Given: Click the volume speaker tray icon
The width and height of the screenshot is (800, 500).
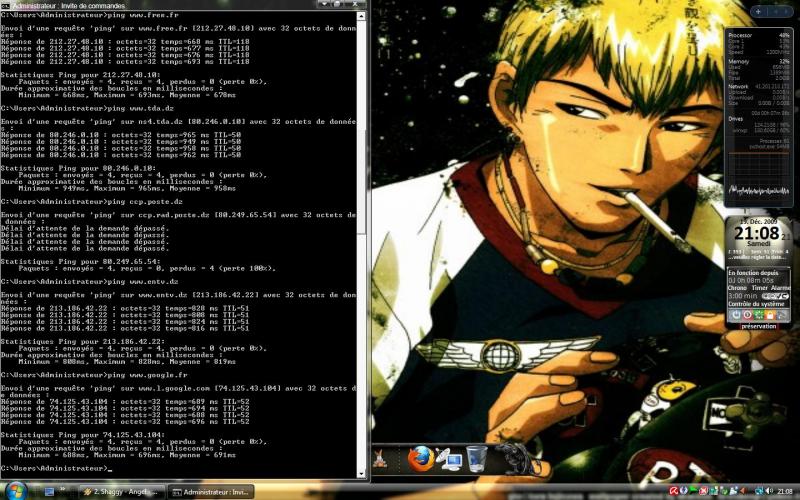Looking at the screenshot, I should pyautogui.click(x=768, y=491).
